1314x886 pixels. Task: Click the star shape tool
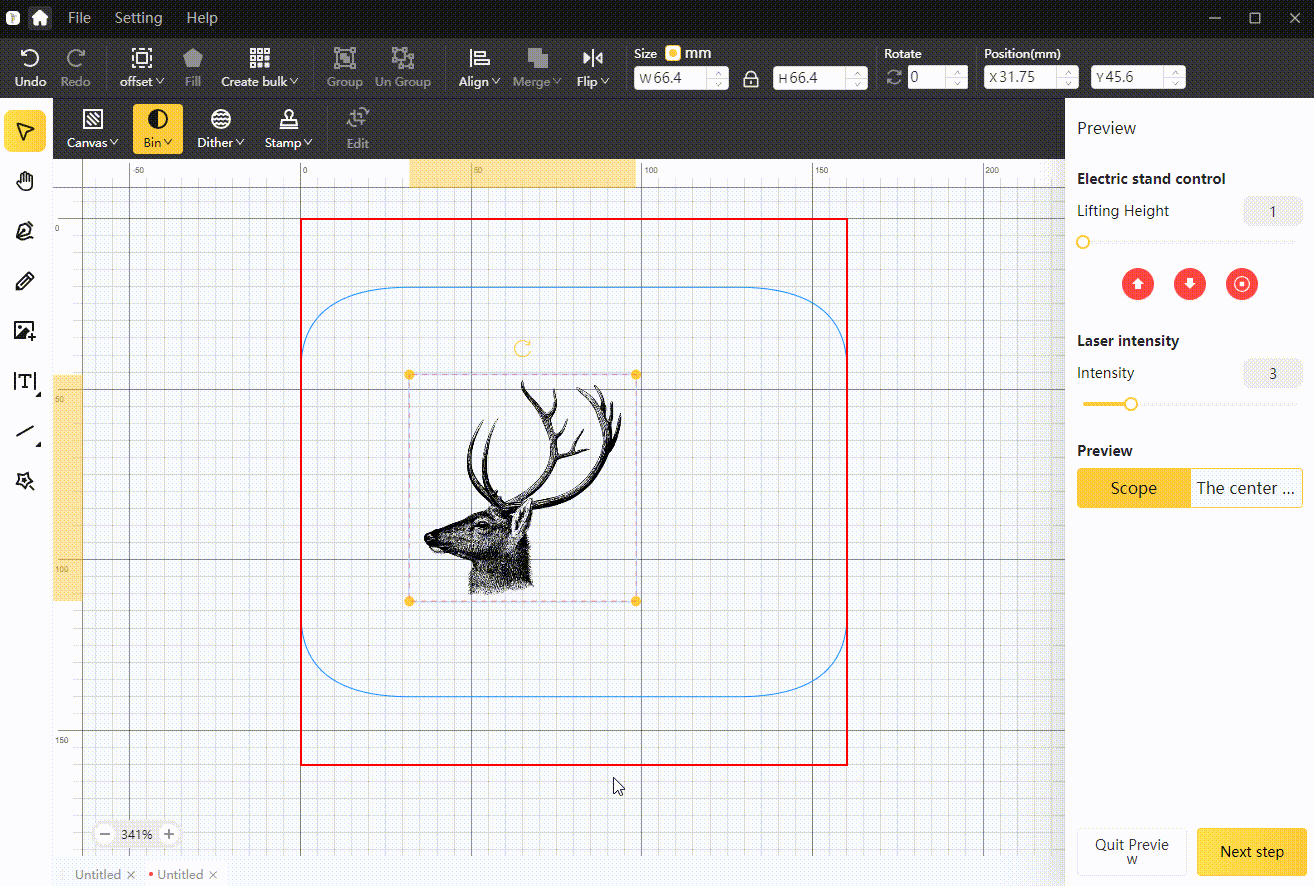coord(25,482)
